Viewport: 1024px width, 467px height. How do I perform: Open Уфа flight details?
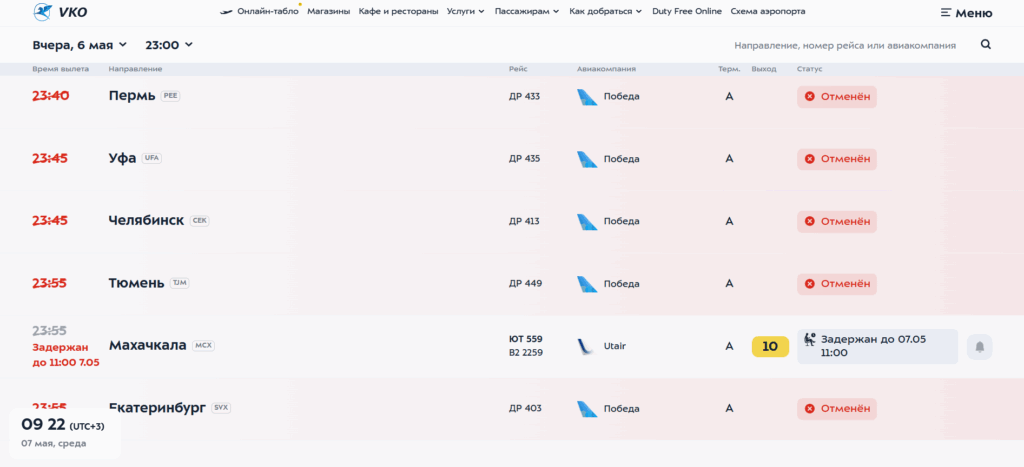122,158
